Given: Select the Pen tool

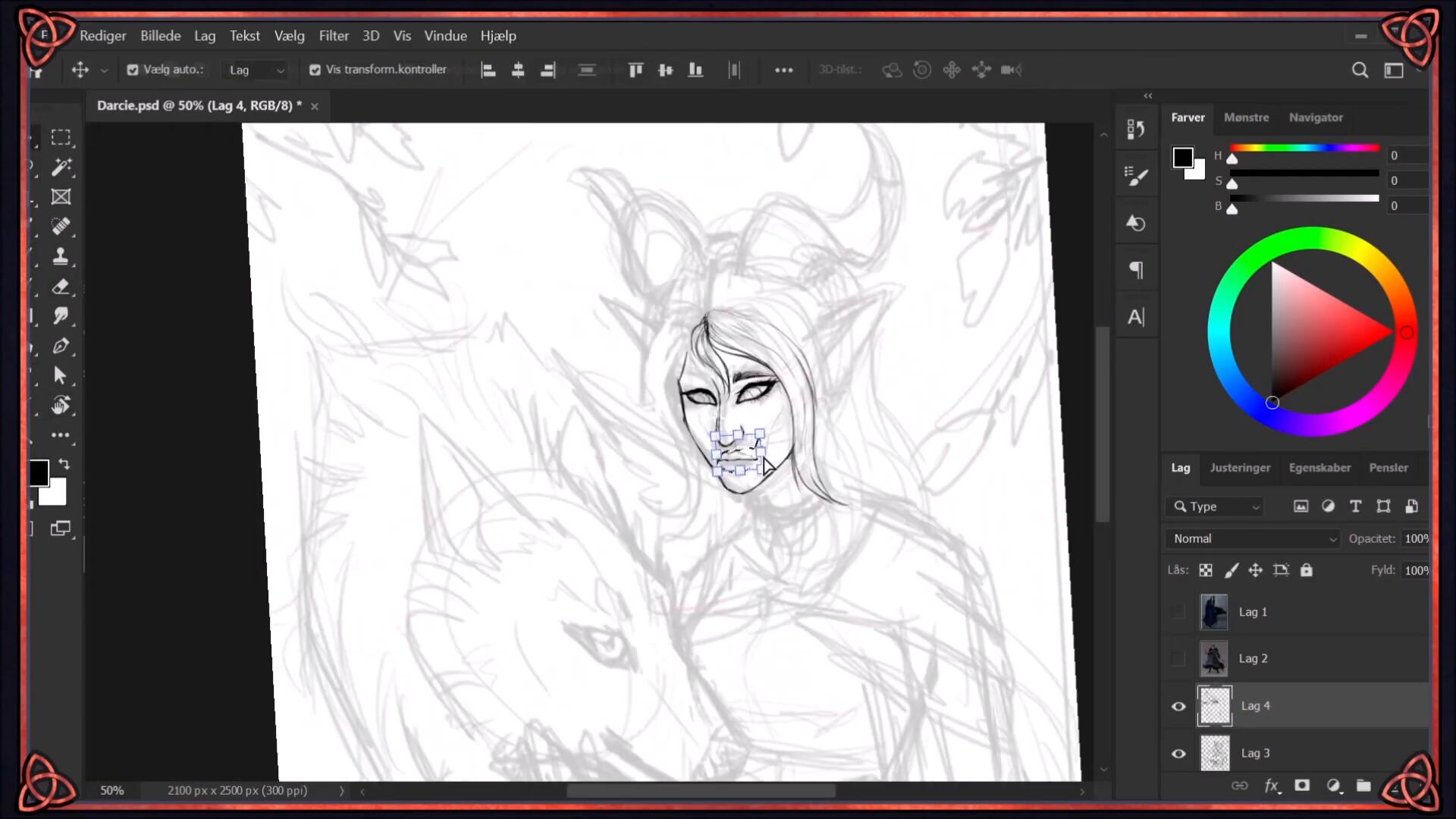Looking at the screenshot, I should (x=61, y=347).
